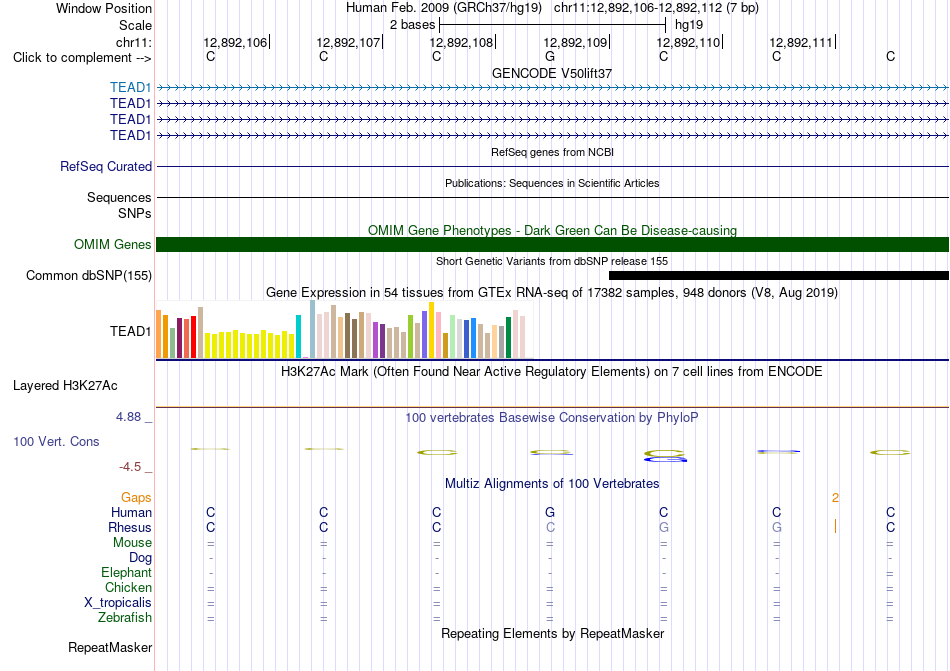Viewport: 950px width, 671px height.
Task: Select the orange leftmost GTEx expression bar
Action: 159,334
